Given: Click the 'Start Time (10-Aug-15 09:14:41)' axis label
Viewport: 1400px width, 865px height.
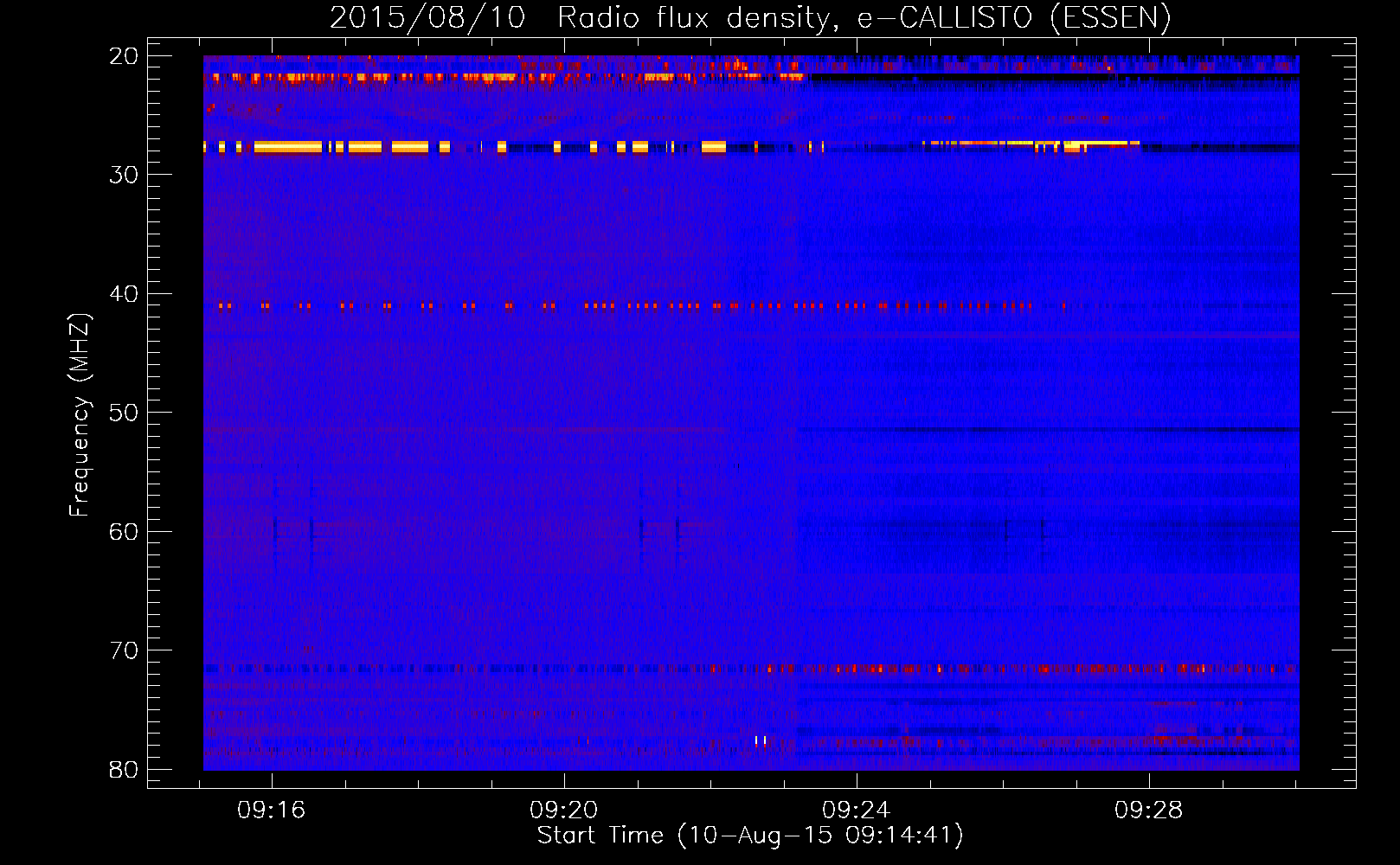Looking at the screenshot, I should coord(750,836).
